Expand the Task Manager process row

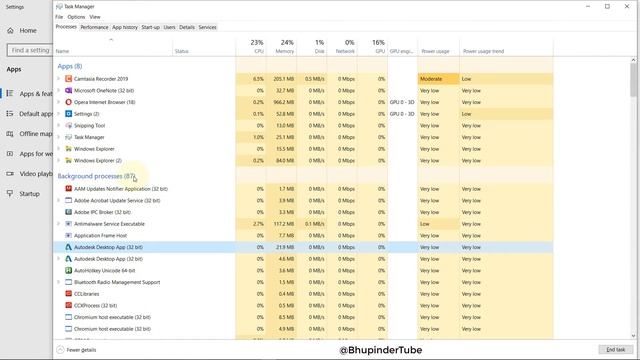click(x=59, y=137)
